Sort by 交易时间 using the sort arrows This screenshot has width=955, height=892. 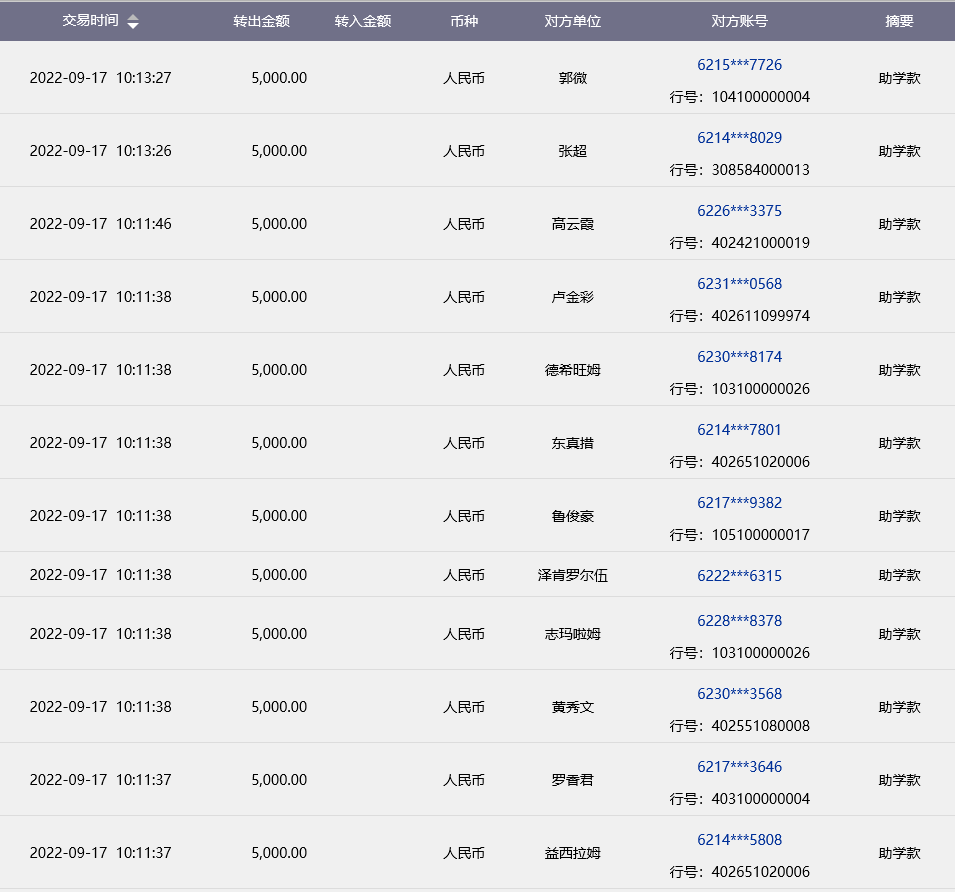tap(133, 22)
